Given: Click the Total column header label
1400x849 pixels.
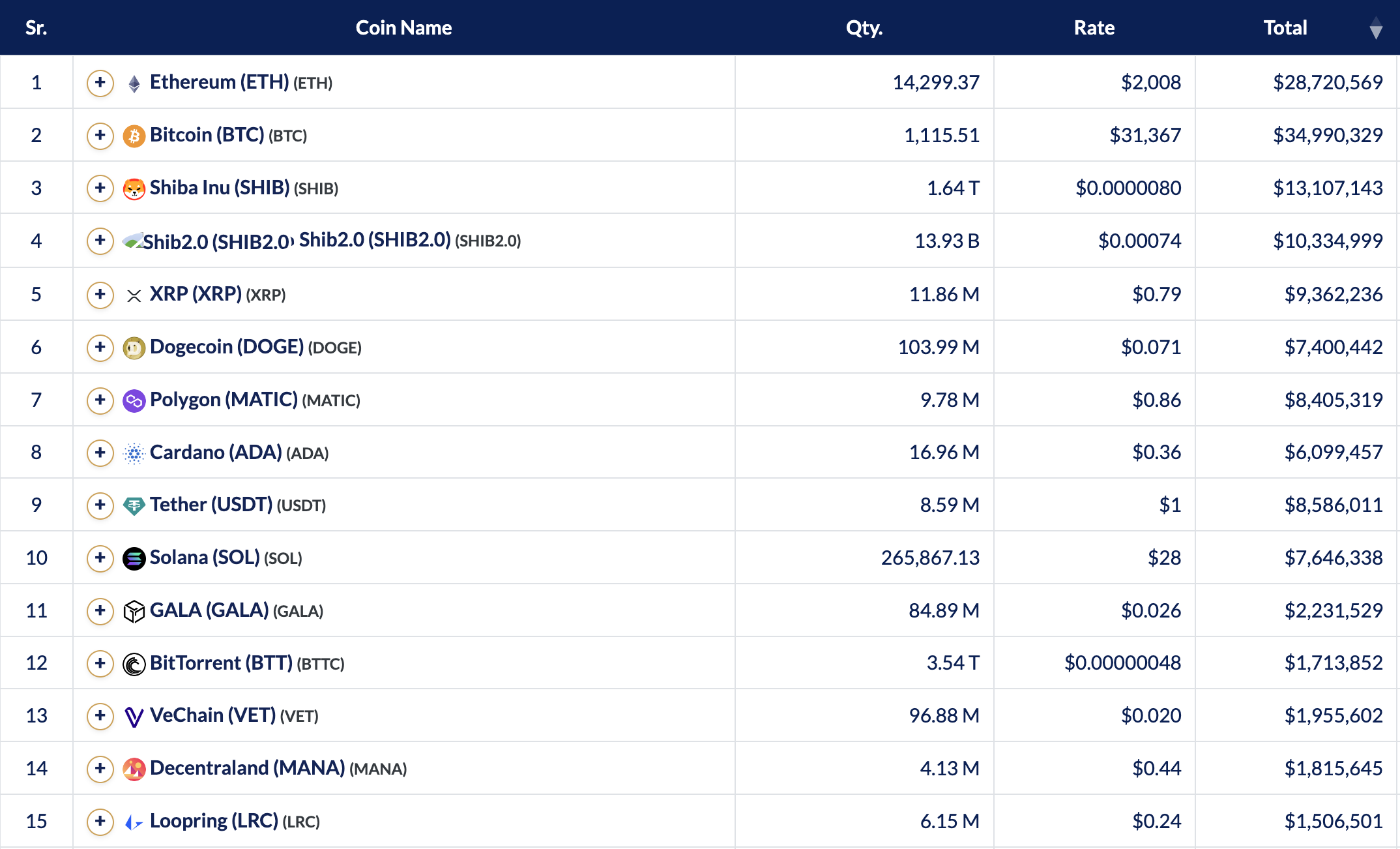Looking at the screenshot, I should coord(1285,28).
